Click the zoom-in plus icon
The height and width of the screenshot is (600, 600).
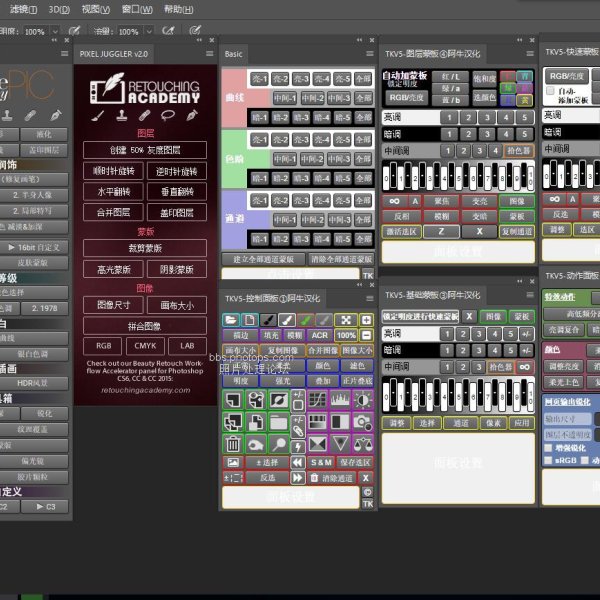366,320
